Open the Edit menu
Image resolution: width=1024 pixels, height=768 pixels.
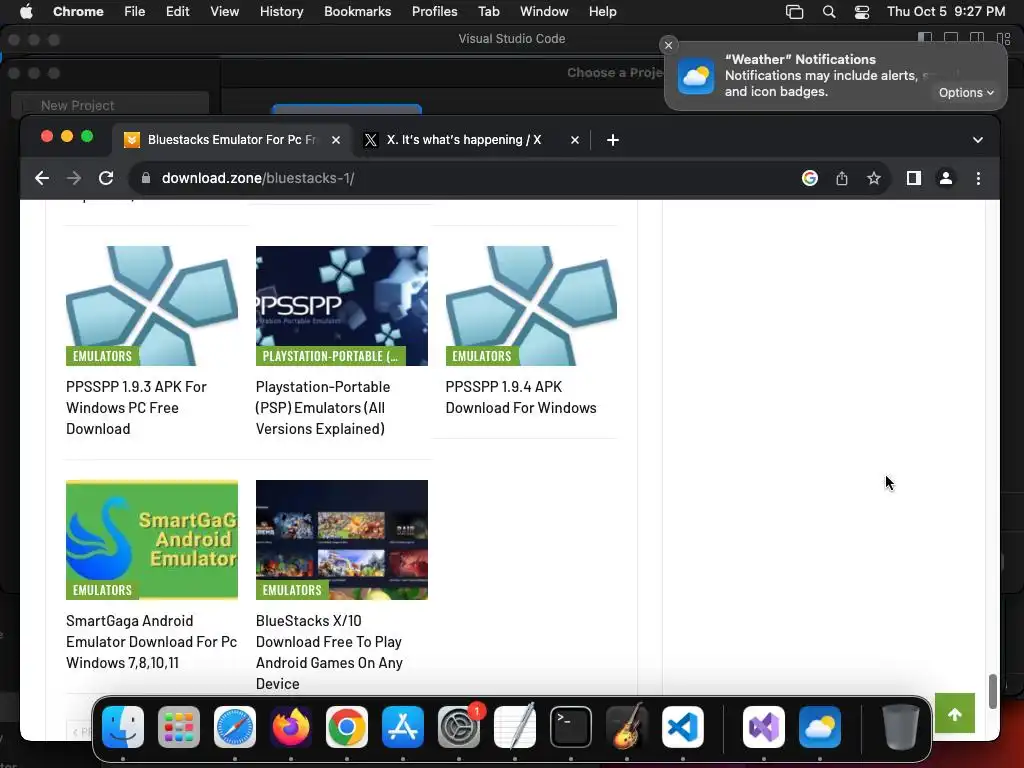(178, 12)
